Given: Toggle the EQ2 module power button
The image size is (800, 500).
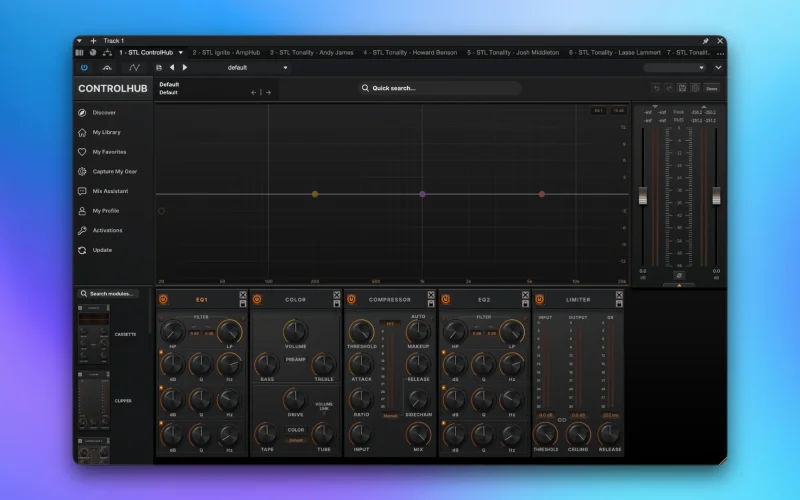Looking at the screenshot, I should pyautogui.click(x=445, y=299).
